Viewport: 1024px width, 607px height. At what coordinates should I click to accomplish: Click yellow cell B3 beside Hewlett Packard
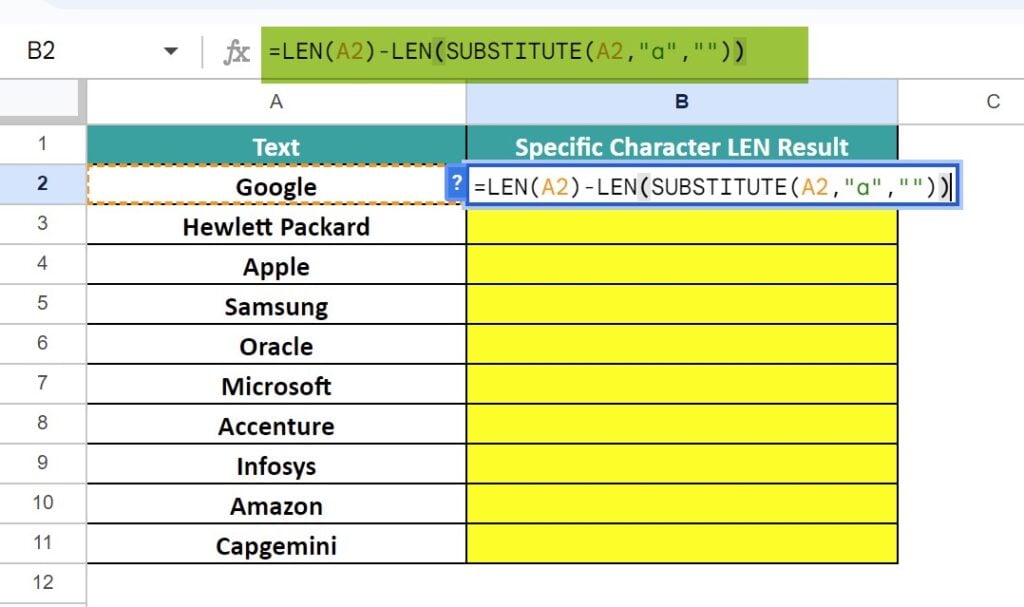[x=682, y=226]
